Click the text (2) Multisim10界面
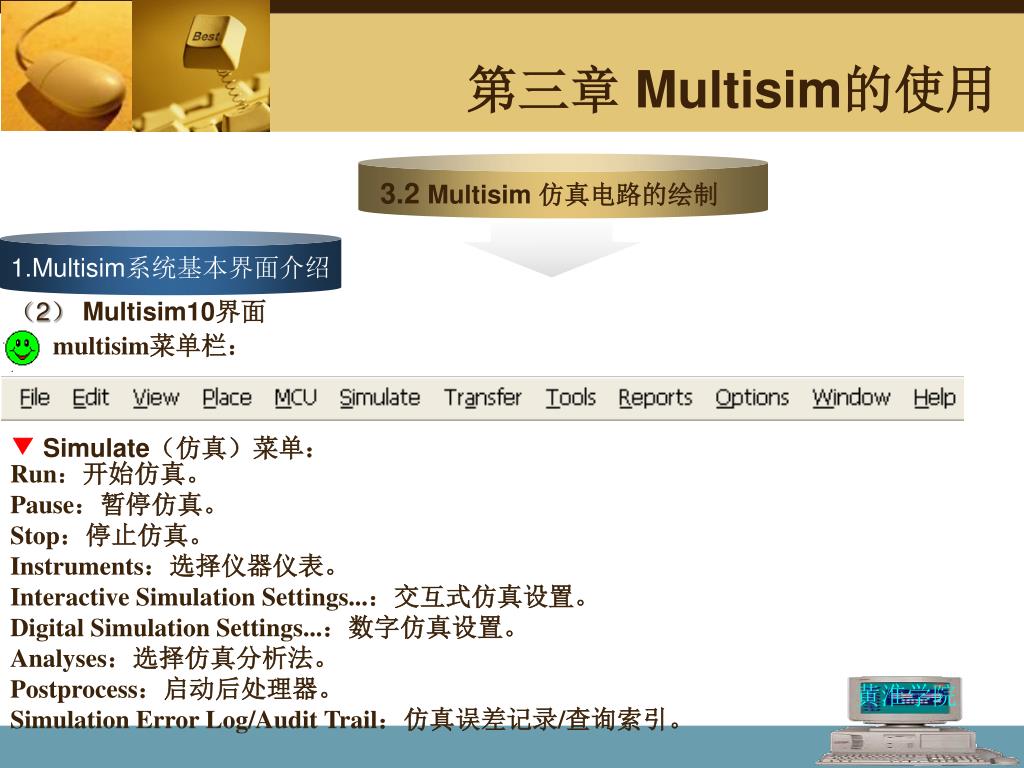Viewport: 1024px width, 768px height. [142, 312]
